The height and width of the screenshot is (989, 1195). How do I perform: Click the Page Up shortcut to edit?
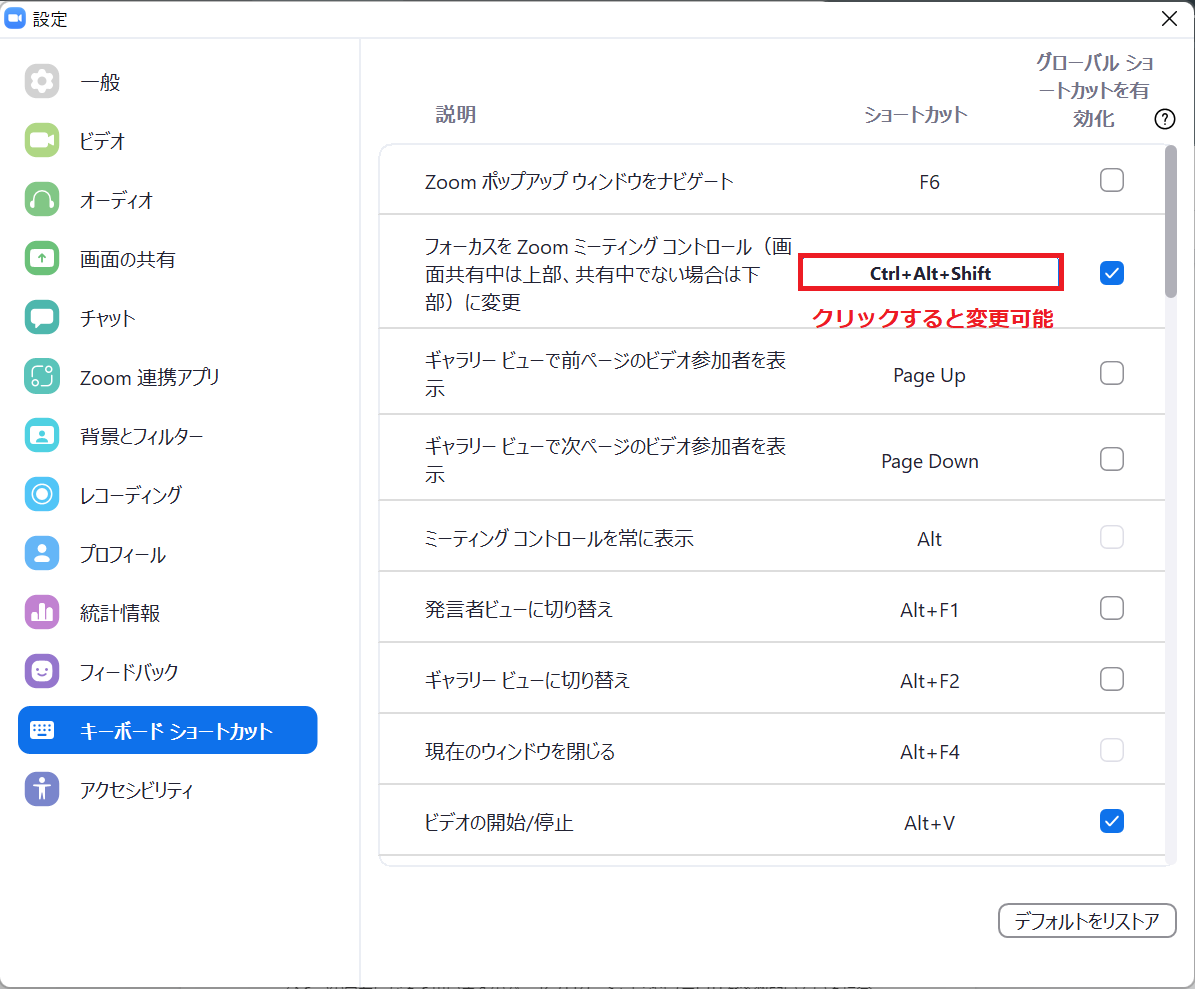point(929,376)
